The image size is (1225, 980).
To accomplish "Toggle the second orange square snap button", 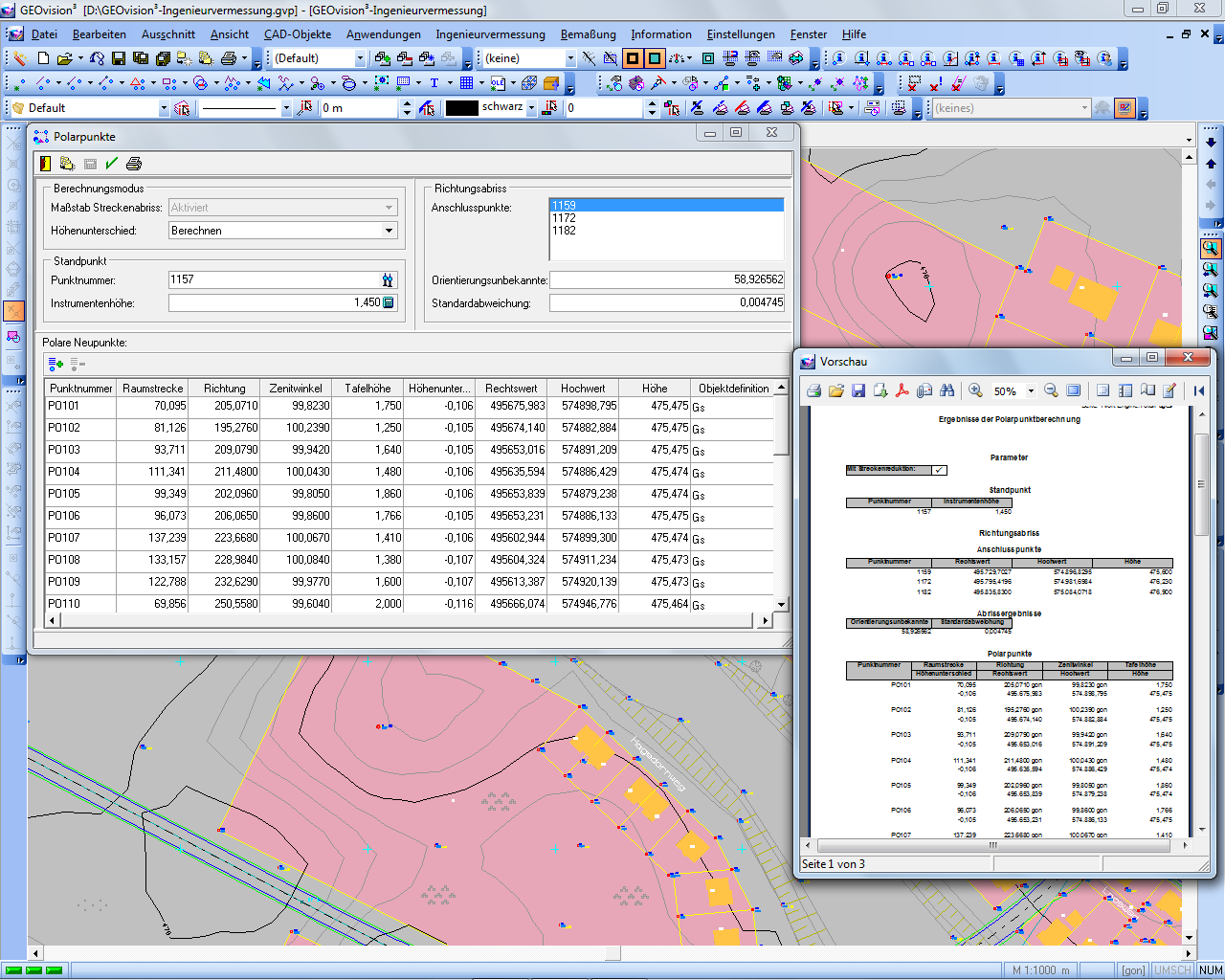I will click(655, 58).
